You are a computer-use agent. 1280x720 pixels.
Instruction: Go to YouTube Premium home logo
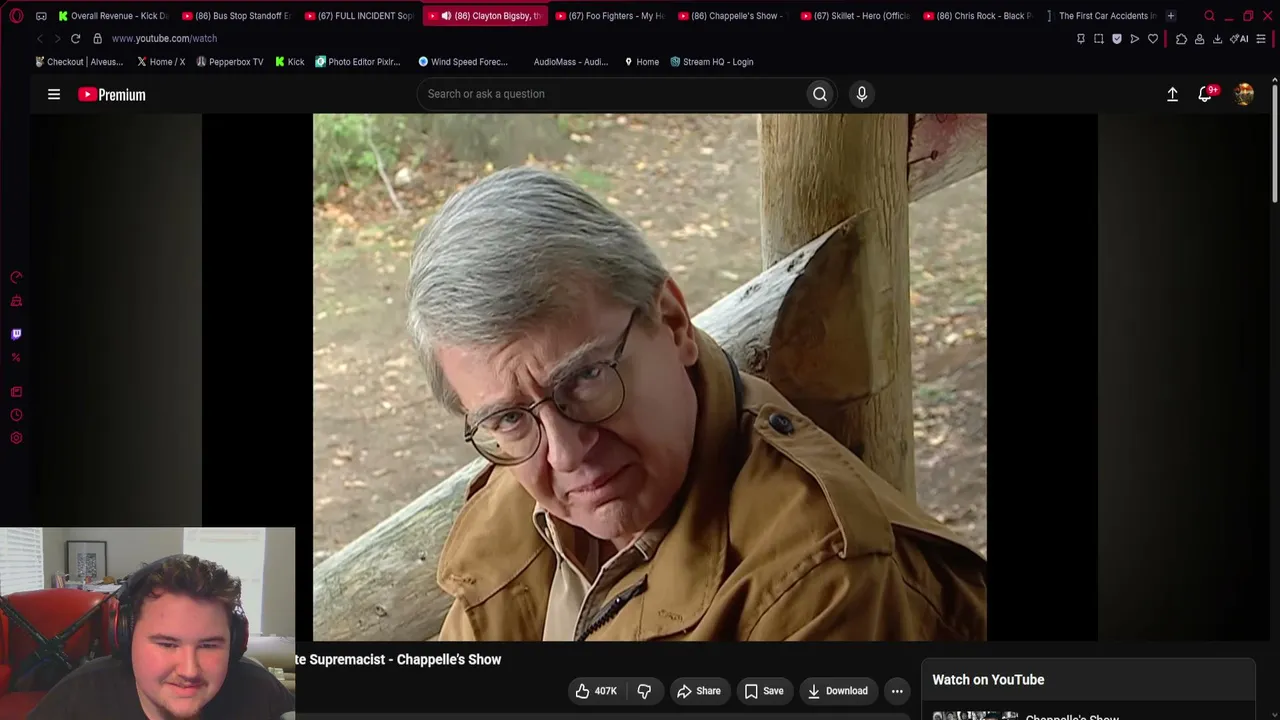coord(112,95)
